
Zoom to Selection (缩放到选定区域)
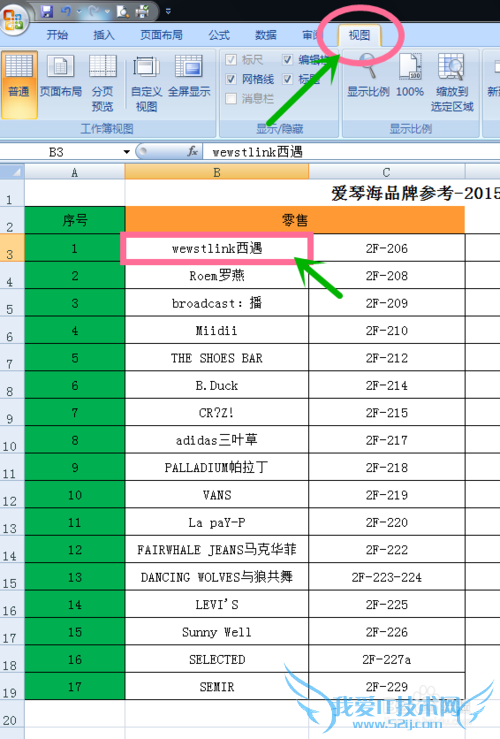[451, 83]
